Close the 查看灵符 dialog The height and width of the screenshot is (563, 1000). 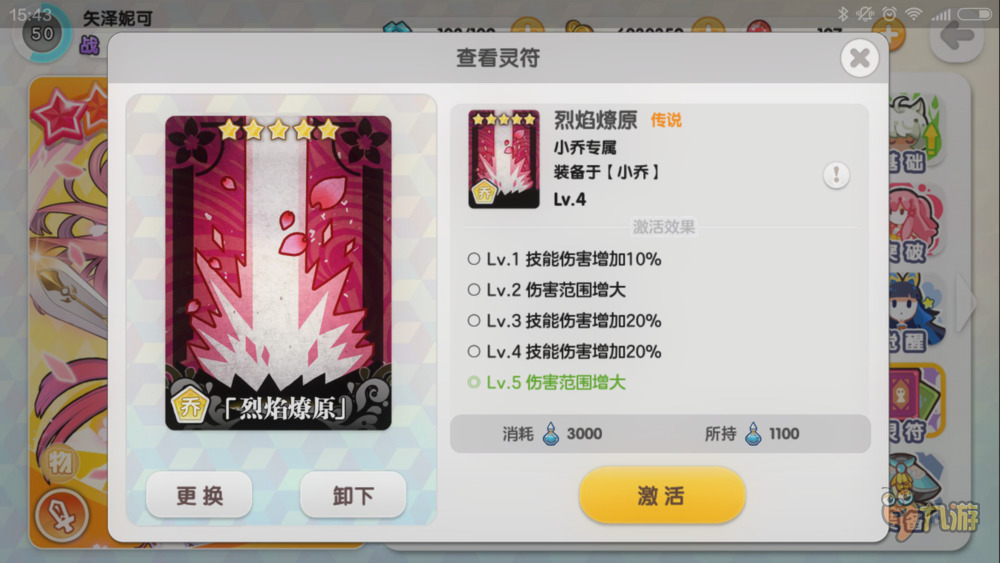pyautogui.click(x=859, y=58)
